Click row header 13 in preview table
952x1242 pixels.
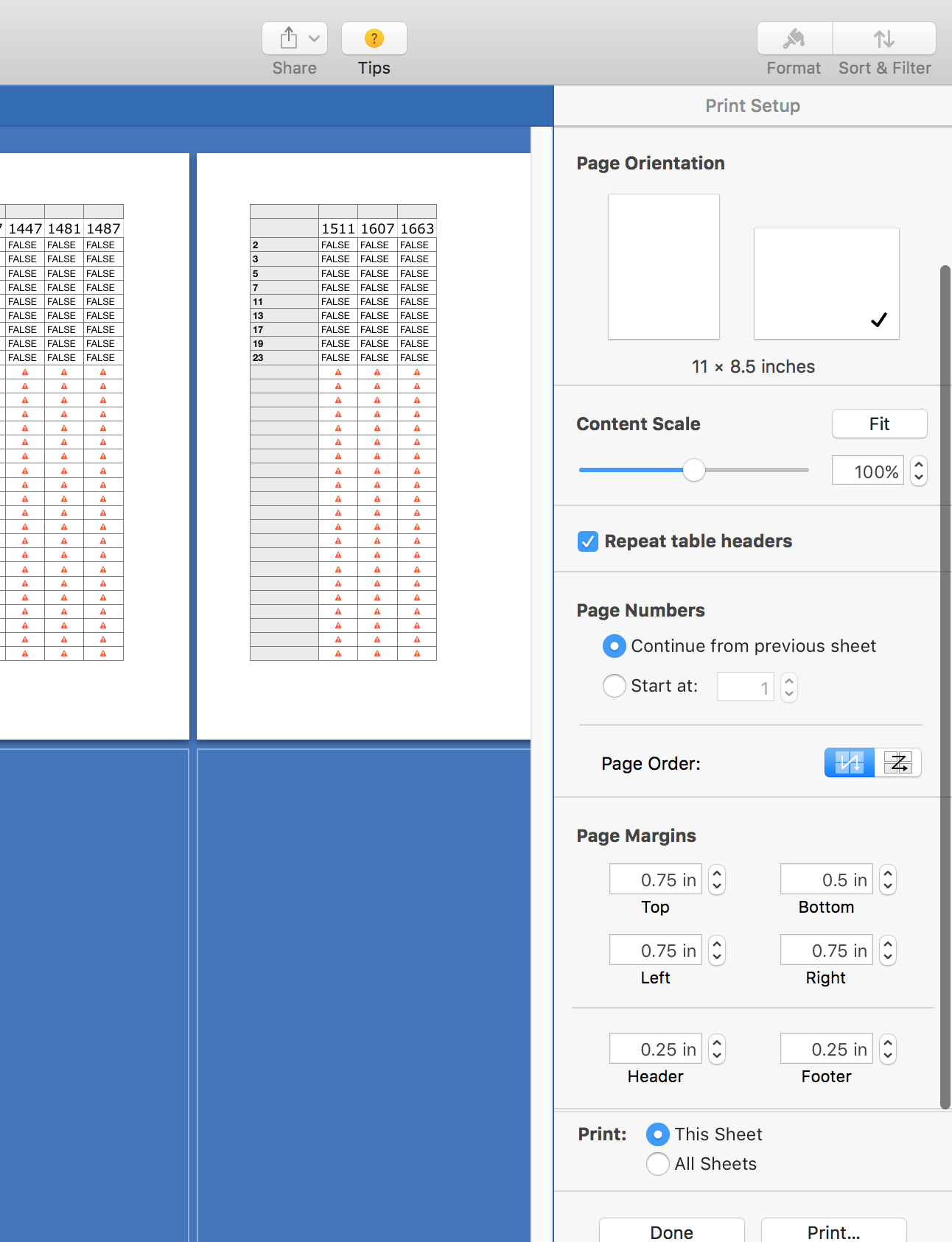click(284, 316)
